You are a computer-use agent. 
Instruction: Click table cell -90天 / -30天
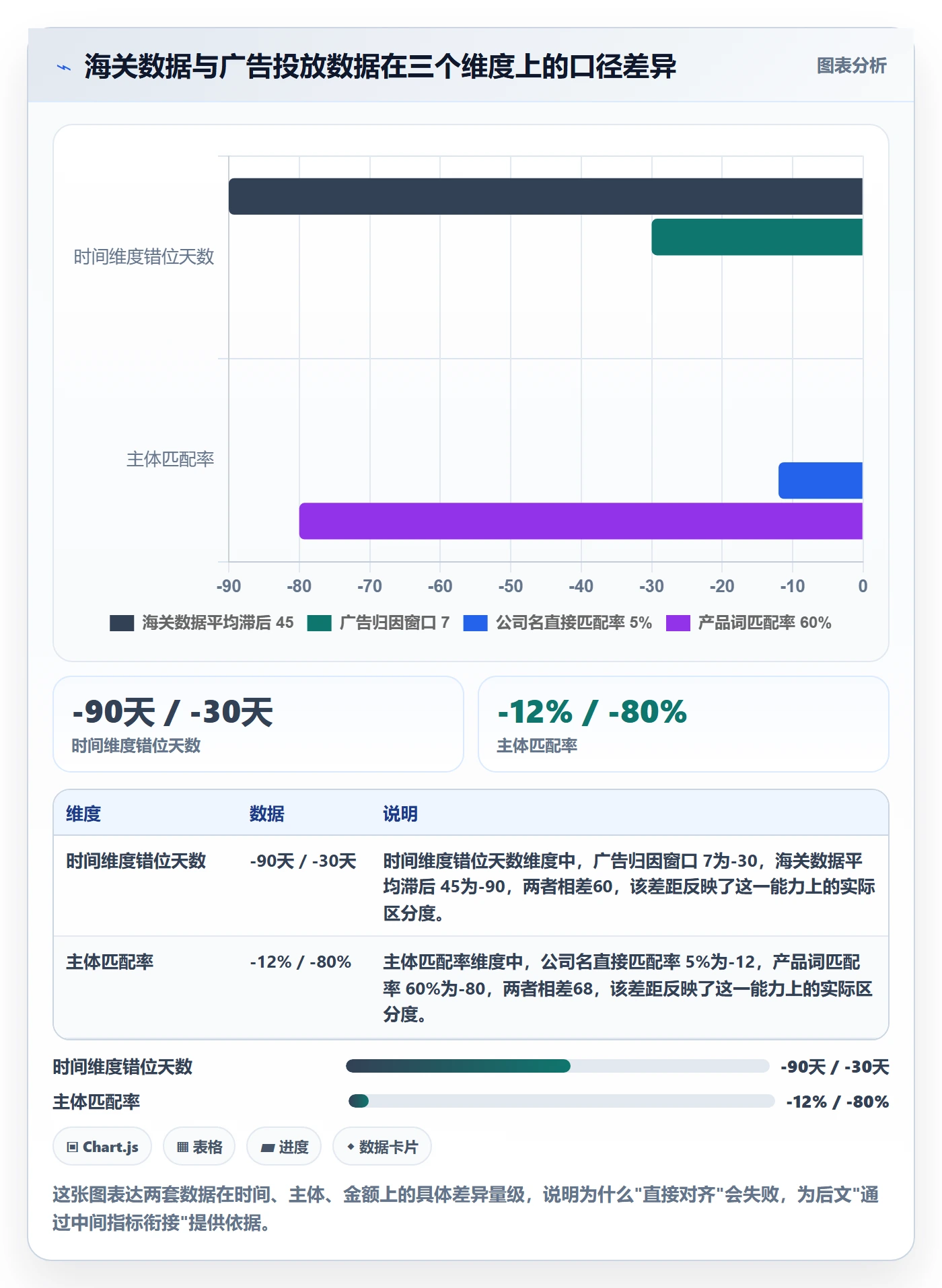point(303,861)
